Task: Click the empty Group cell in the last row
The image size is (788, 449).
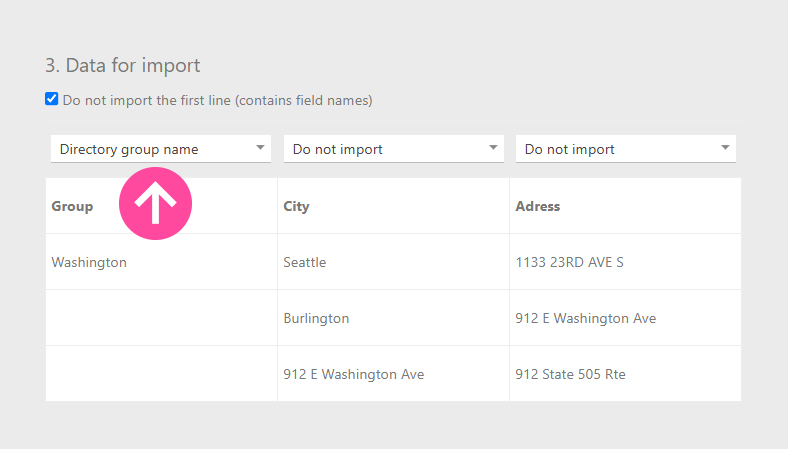Action: [x=161, y=374]
